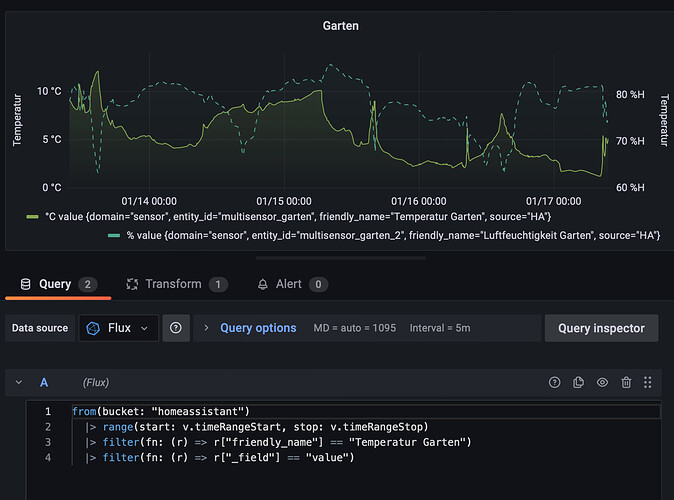Click the 01/15 00:00 axis label
Viewport: 674px width, 500px height.
click(x=284, y=201)
